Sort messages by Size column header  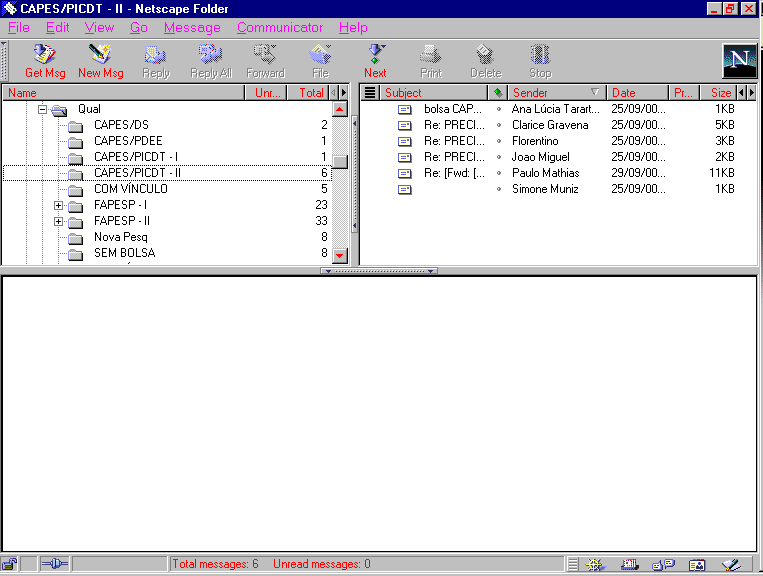pyautogui.click(x=719, y=92)
